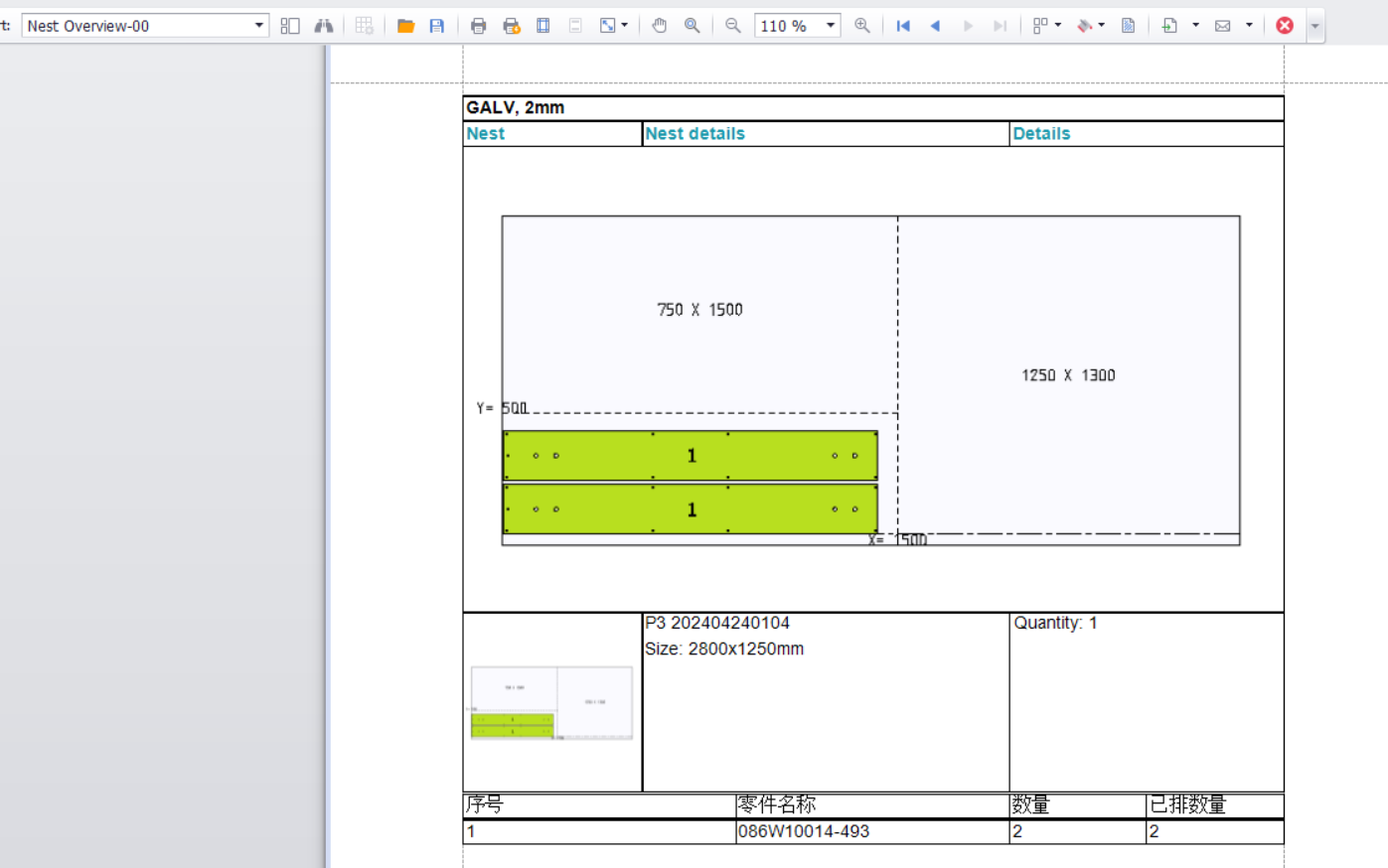Open the toolbar overflow options arrow
The height and width of the screenshot is (868, 1388).
tap(1314, 26)
